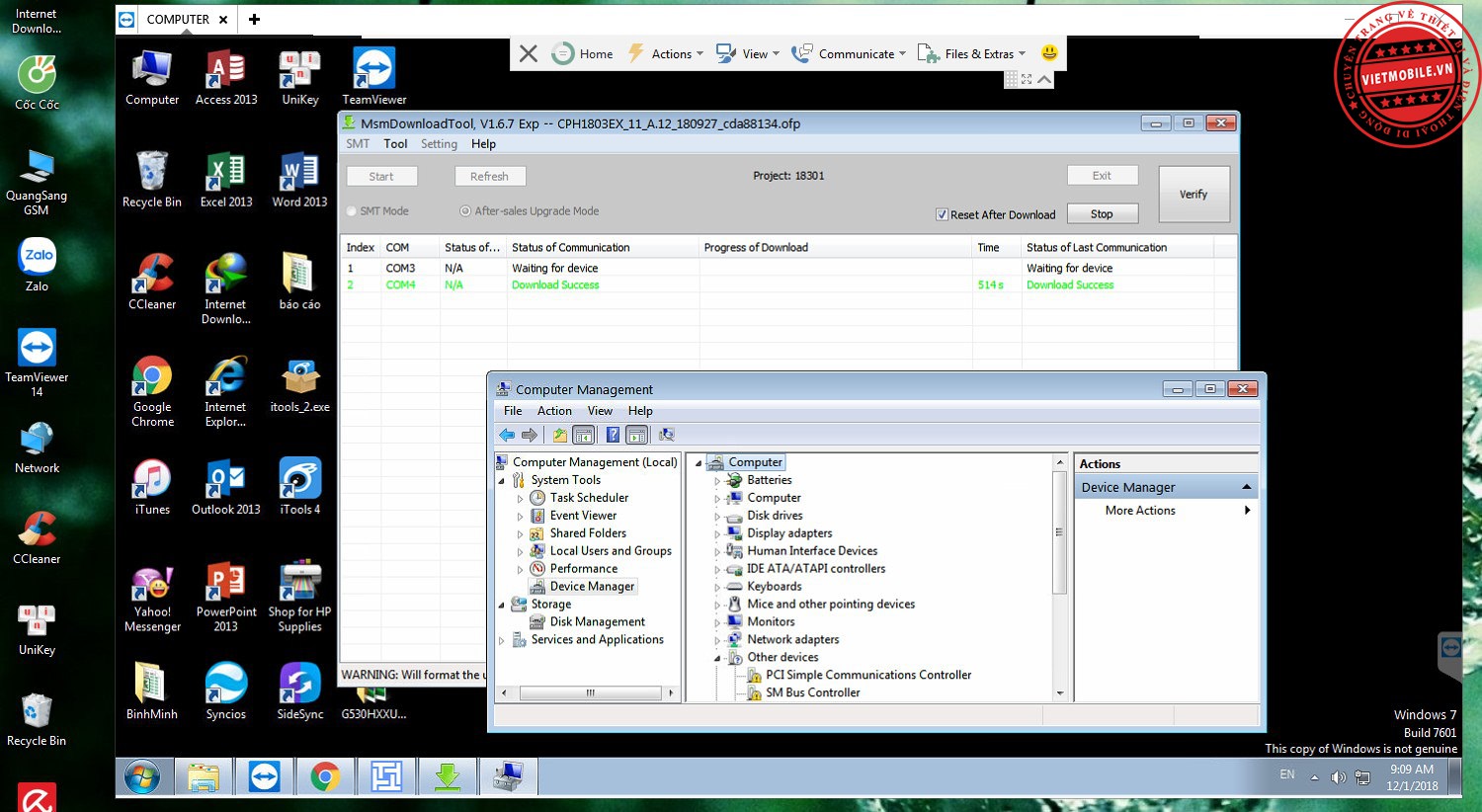Open the SideSync desktop icon
This screenshot has height=812, width=1482.
pyautogui.click(x=299, y=691)
